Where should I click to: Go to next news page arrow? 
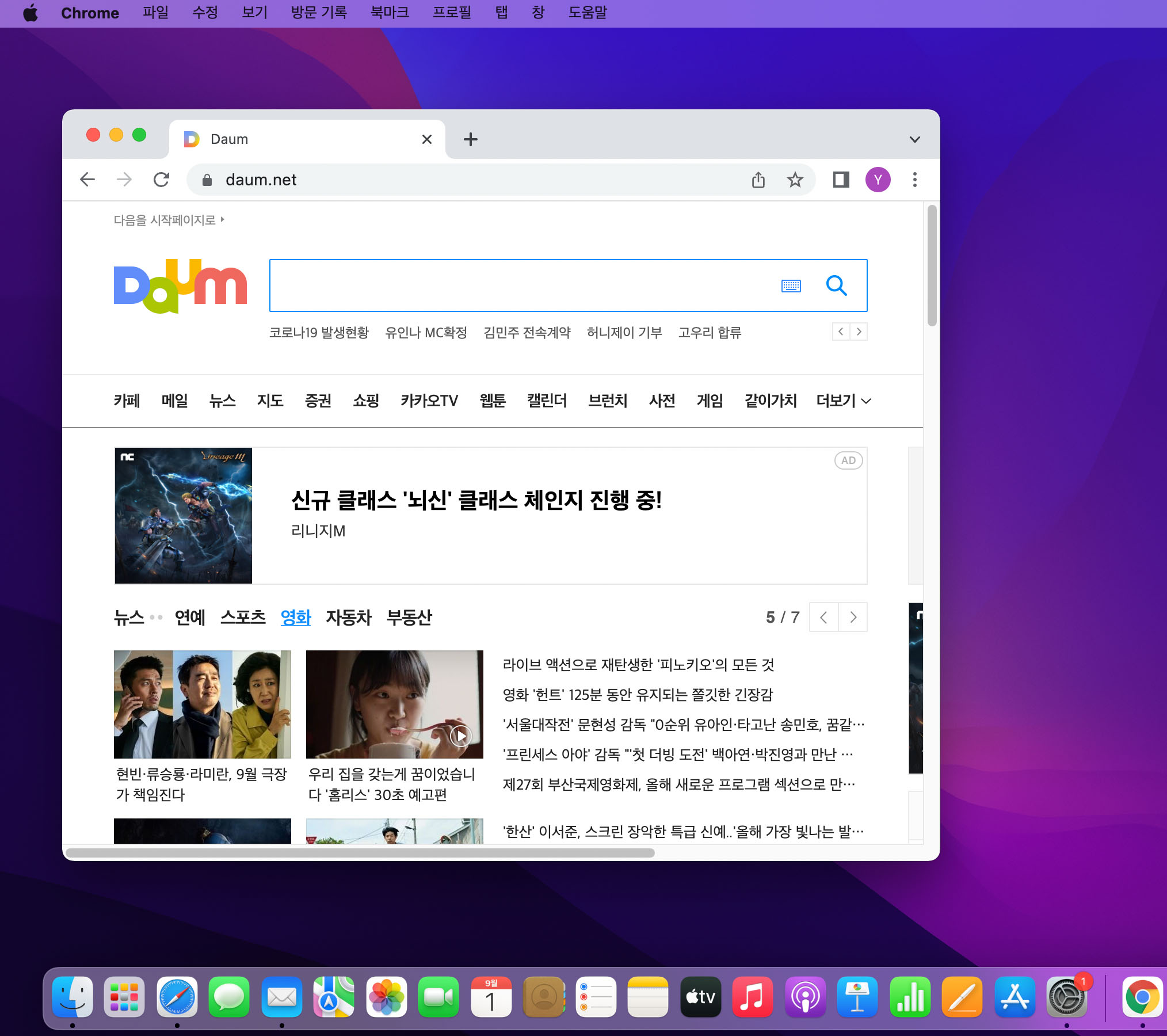853,617
